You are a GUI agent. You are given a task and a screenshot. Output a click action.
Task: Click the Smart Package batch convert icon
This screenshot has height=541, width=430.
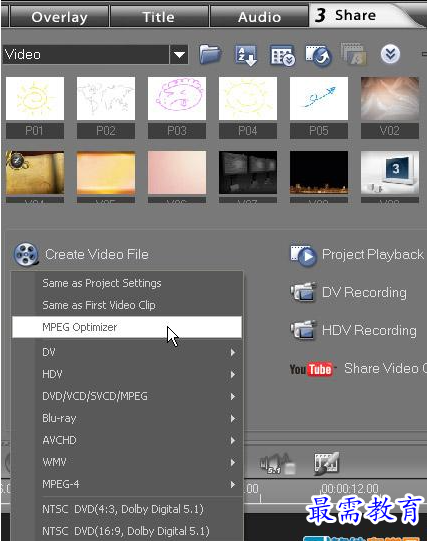point(353,54)
